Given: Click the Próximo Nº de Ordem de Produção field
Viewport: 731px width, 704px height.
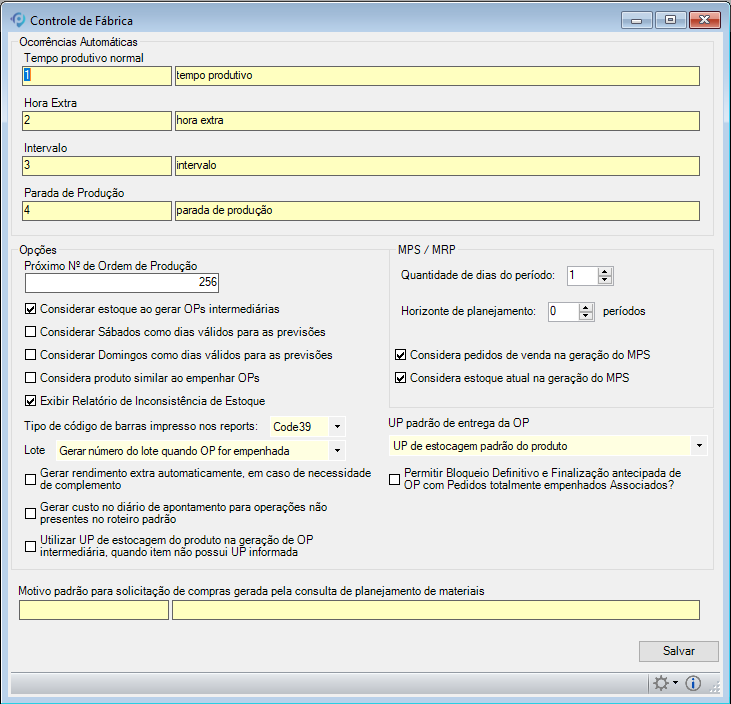Looking at the screenshot, I should [x=121, y=283].
